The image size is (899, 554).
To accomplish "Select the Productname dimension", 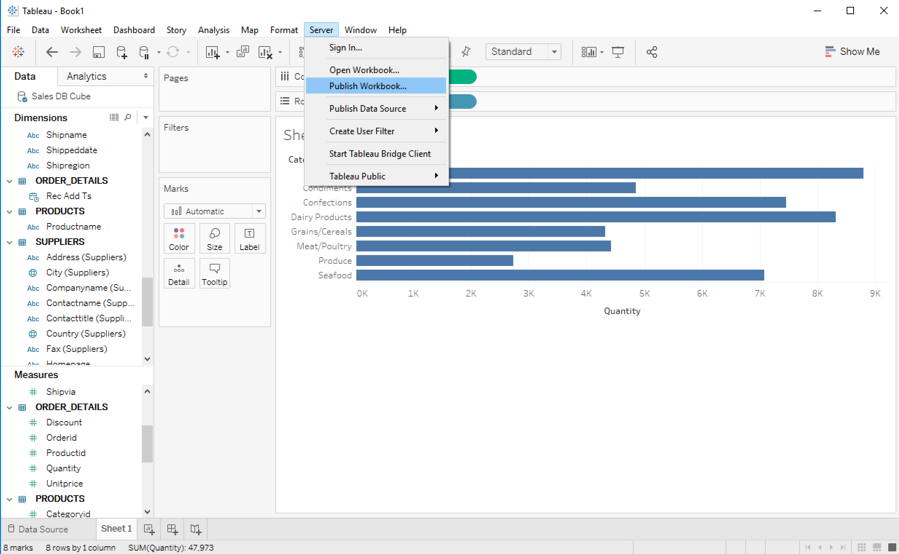I will pyautogui.click(x=73, y=227).
